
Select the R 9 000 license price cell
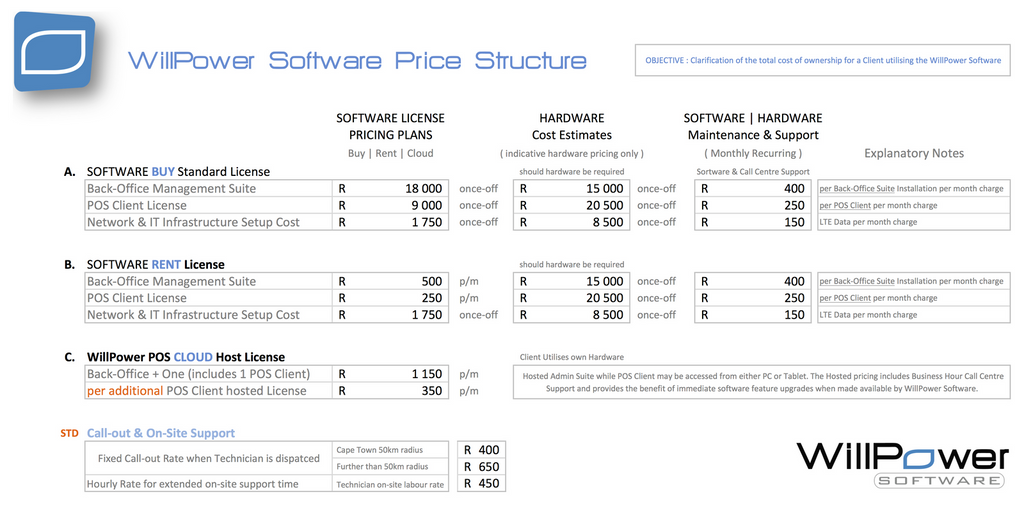[x=391, y=206]
